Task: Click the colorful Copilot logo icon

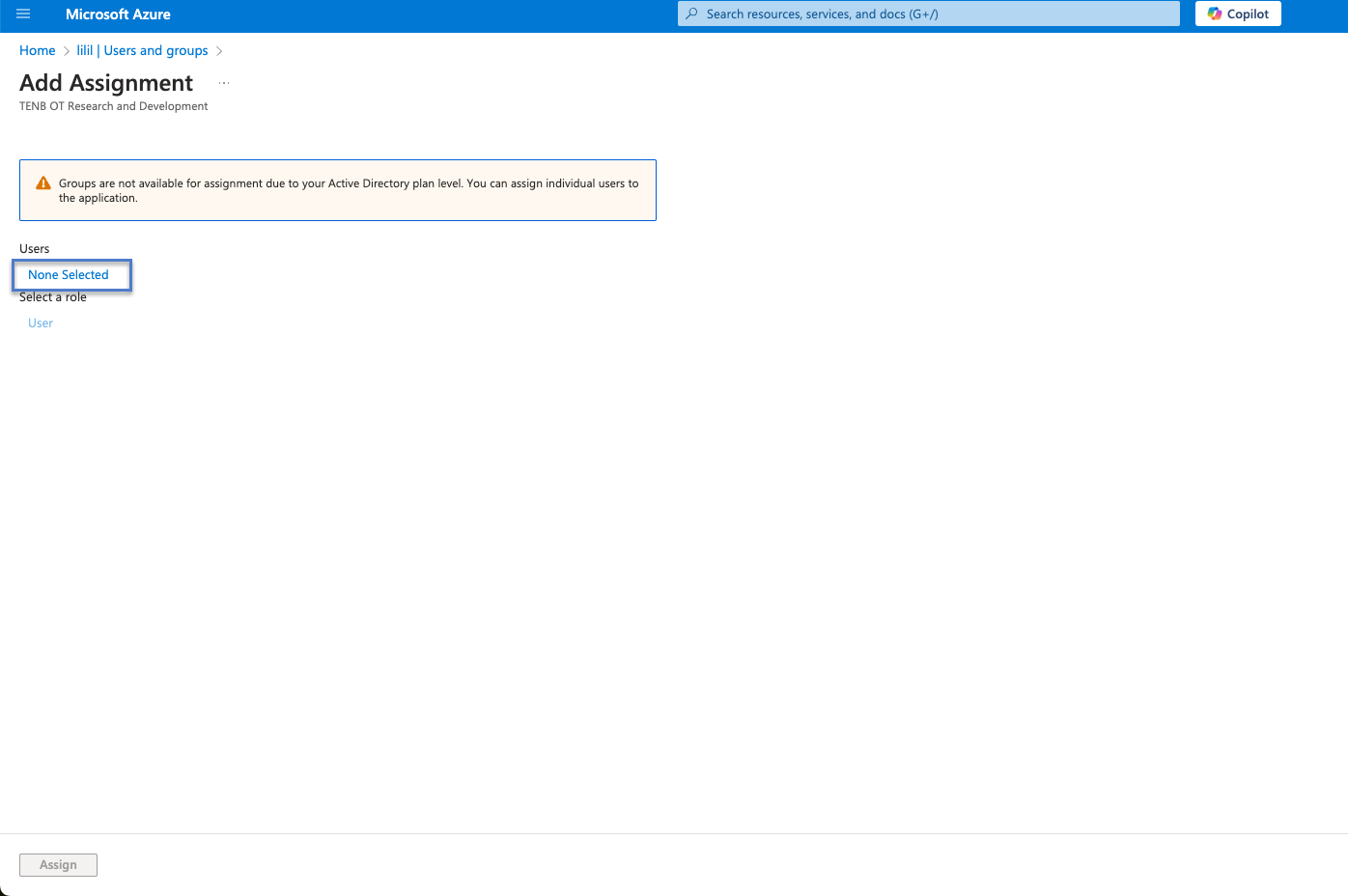Action: [1215, 14]
